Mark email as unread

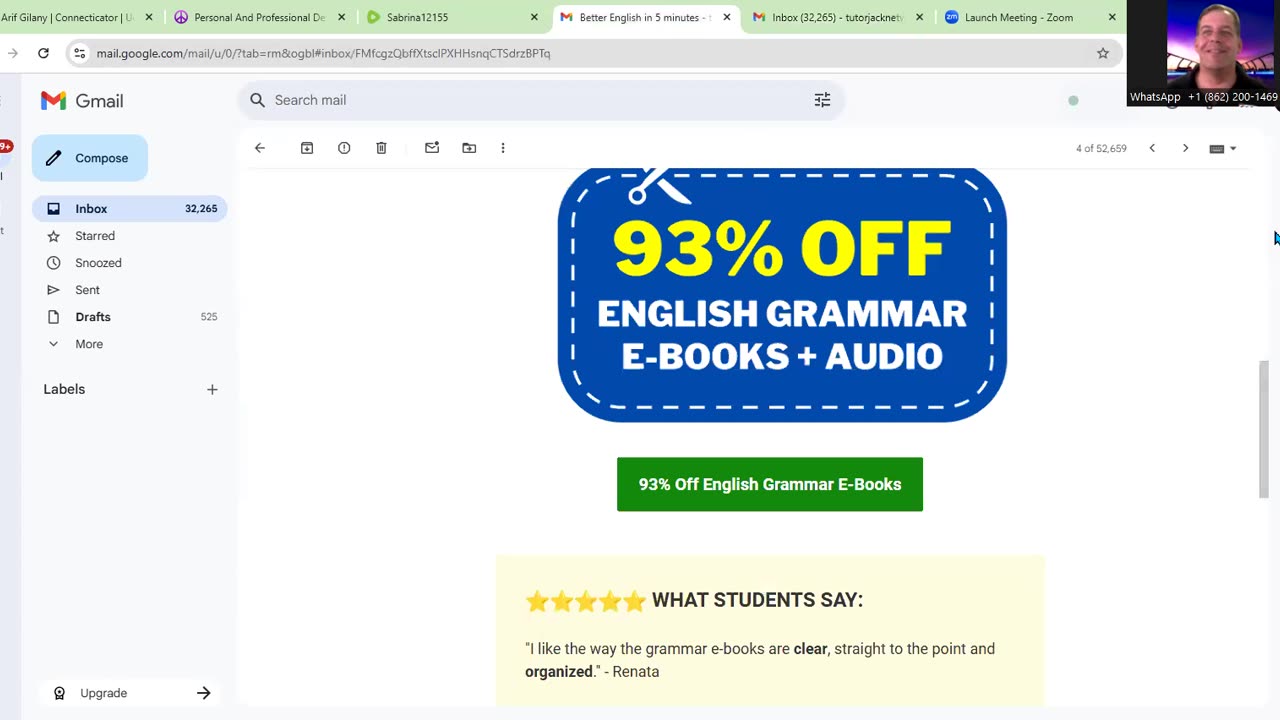pyautogui.click(x=432, y=148)
